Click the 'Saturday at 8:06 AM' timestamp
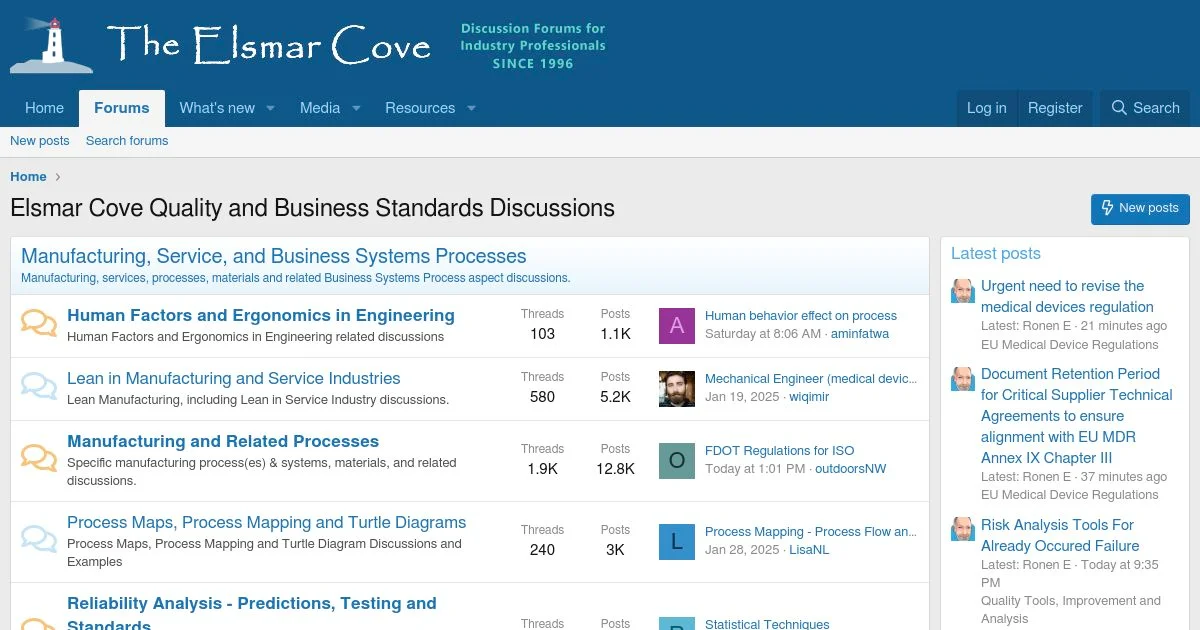Viewport: 1200px width, 630px height. pyautogui.click(x=763, y=334)
